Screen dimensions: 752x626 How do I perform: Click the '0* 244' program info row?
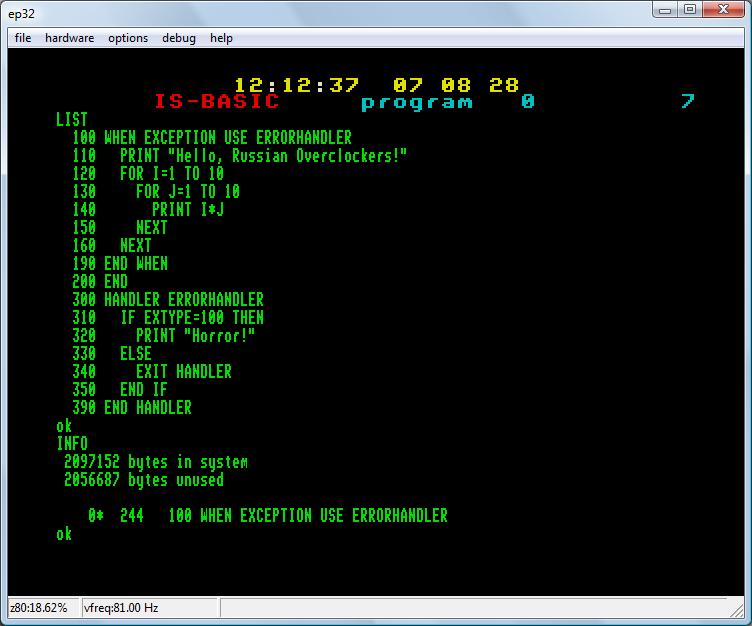[x=268, y=516]
